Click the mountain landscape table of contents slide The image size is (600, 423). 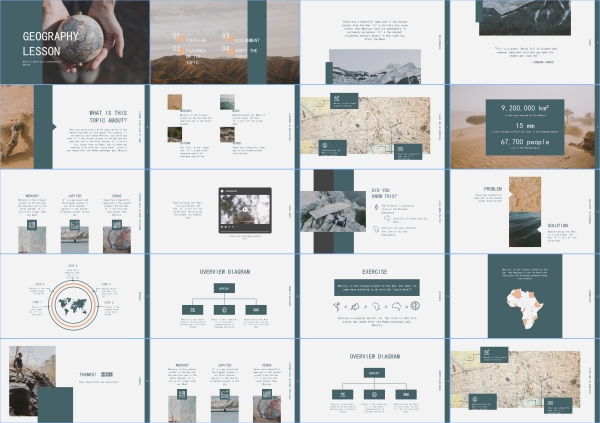coord(224,41)
